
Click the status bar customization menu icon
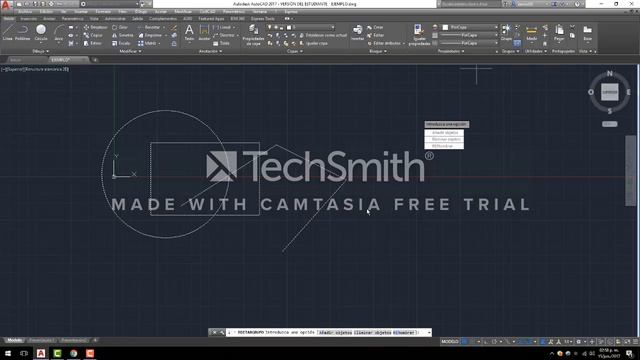635,342
